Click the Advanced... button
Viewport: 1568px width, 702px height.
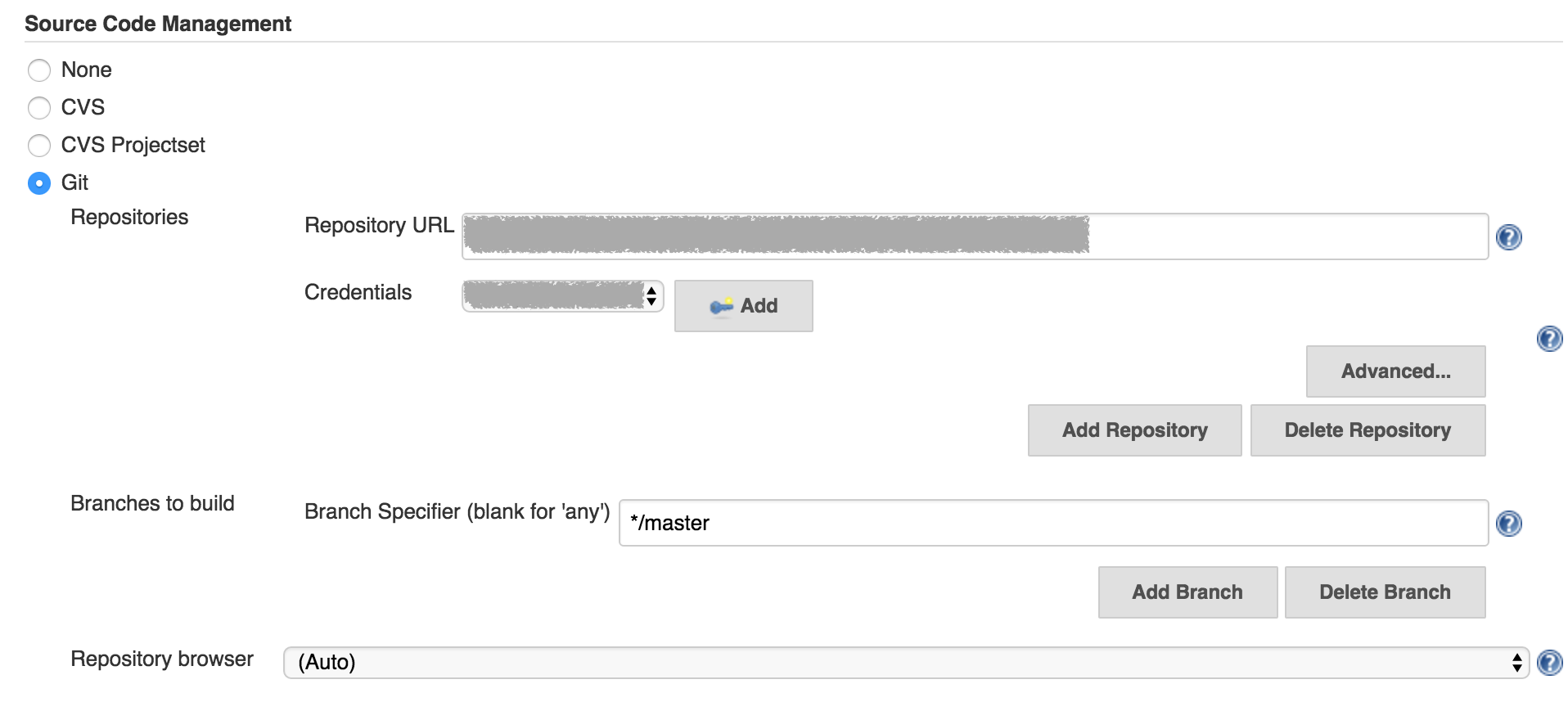pyautogui.click(x=1395, y=371)
